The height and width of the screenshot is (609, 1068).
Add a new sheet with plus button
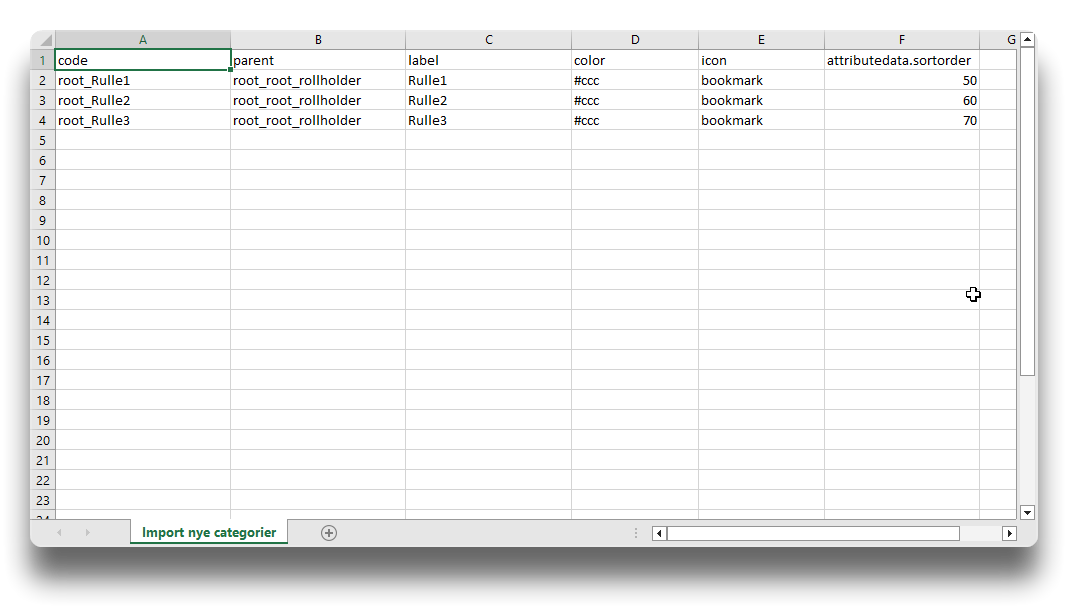tap(329, 533)
